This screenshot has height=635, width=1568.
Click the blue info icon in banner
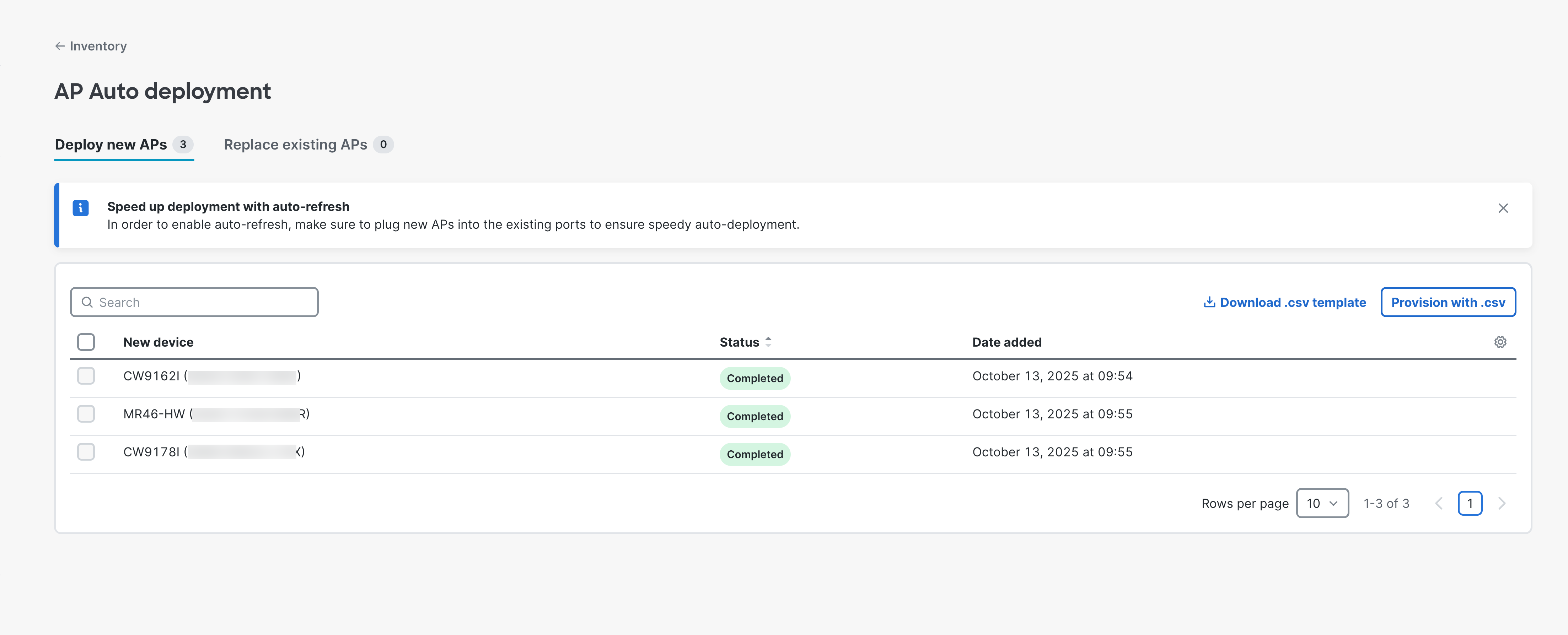tap(80, 208)
